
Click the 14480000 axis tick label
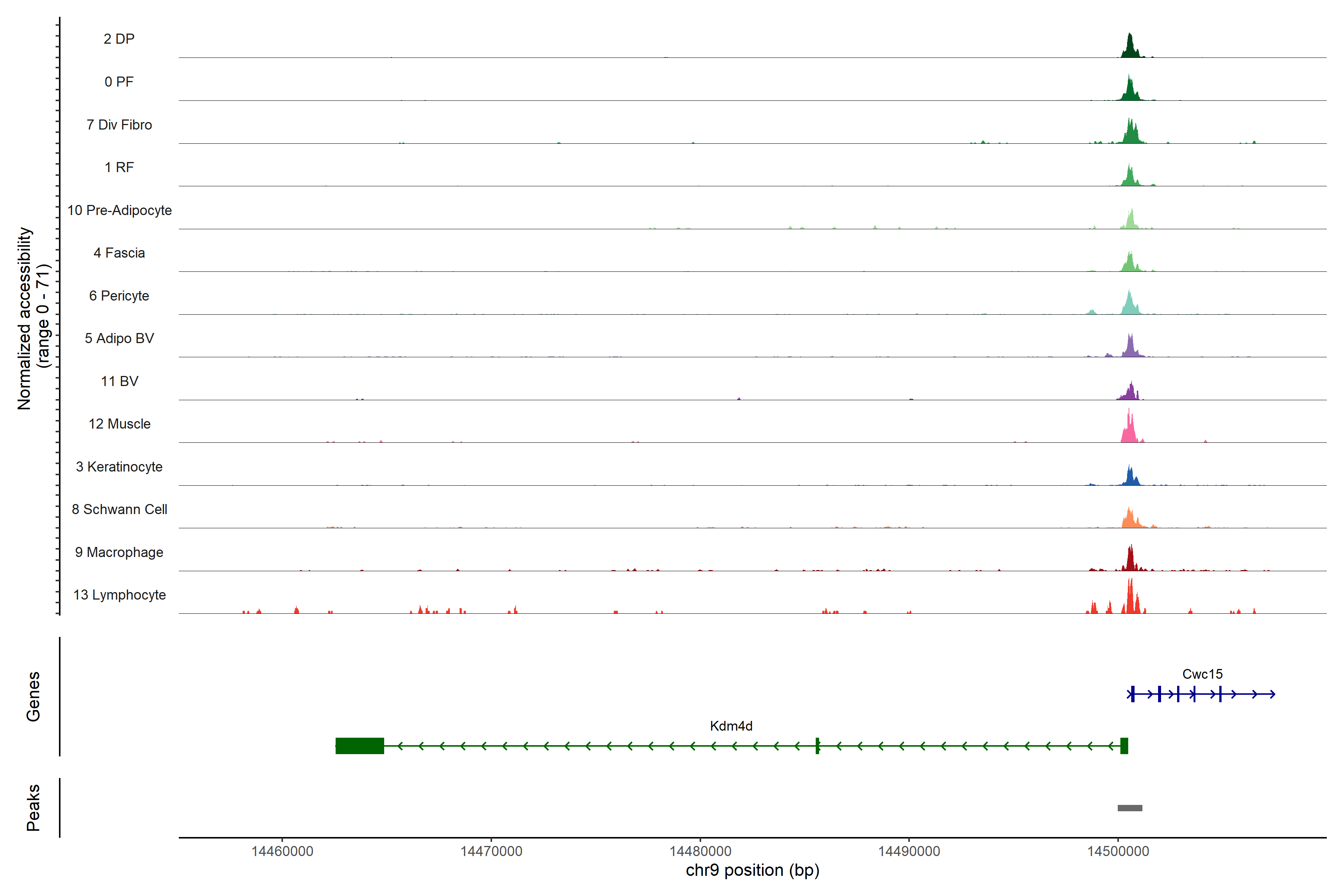pos(700,851)
